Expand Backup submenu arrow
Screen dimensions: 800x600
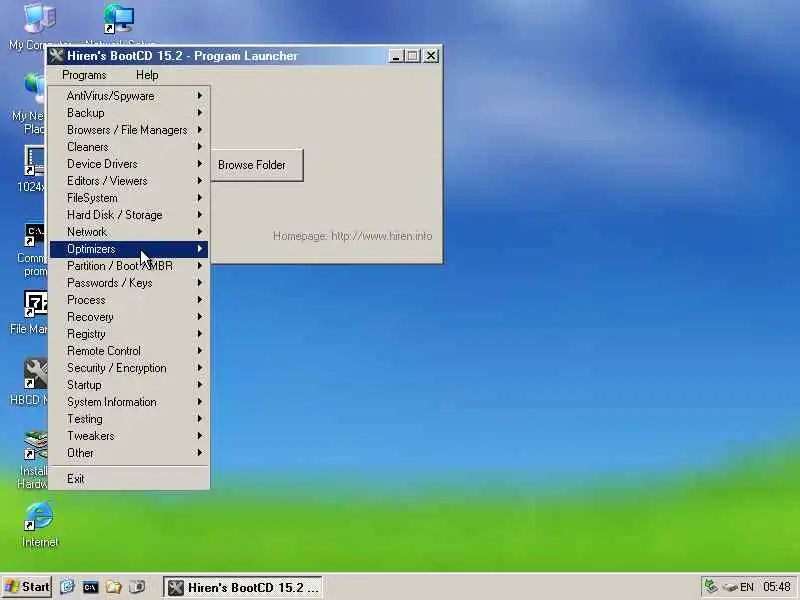200,113
